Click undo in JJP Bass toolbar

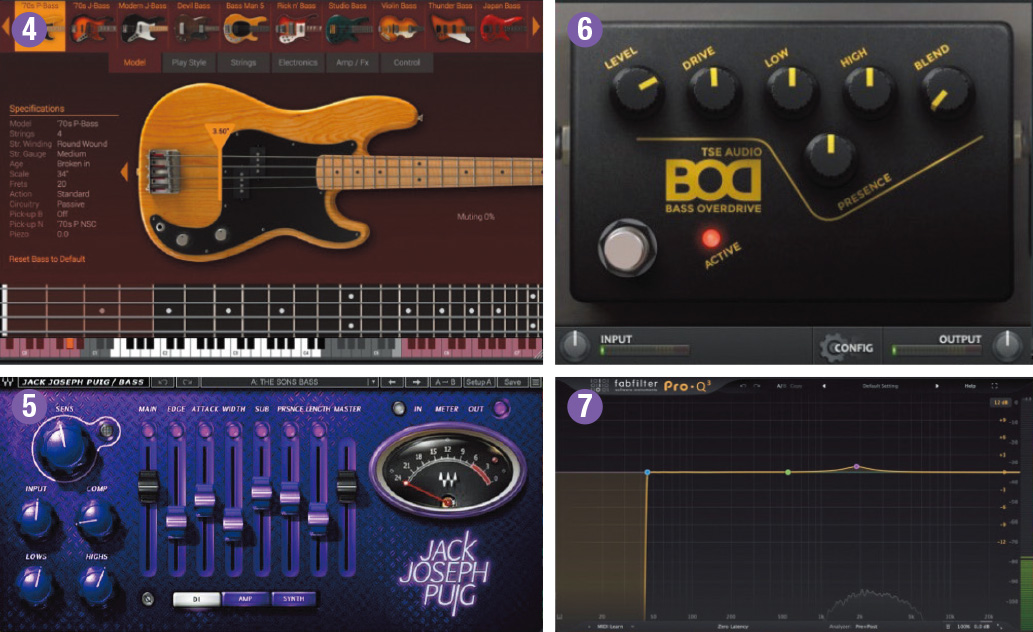point(163,382)
